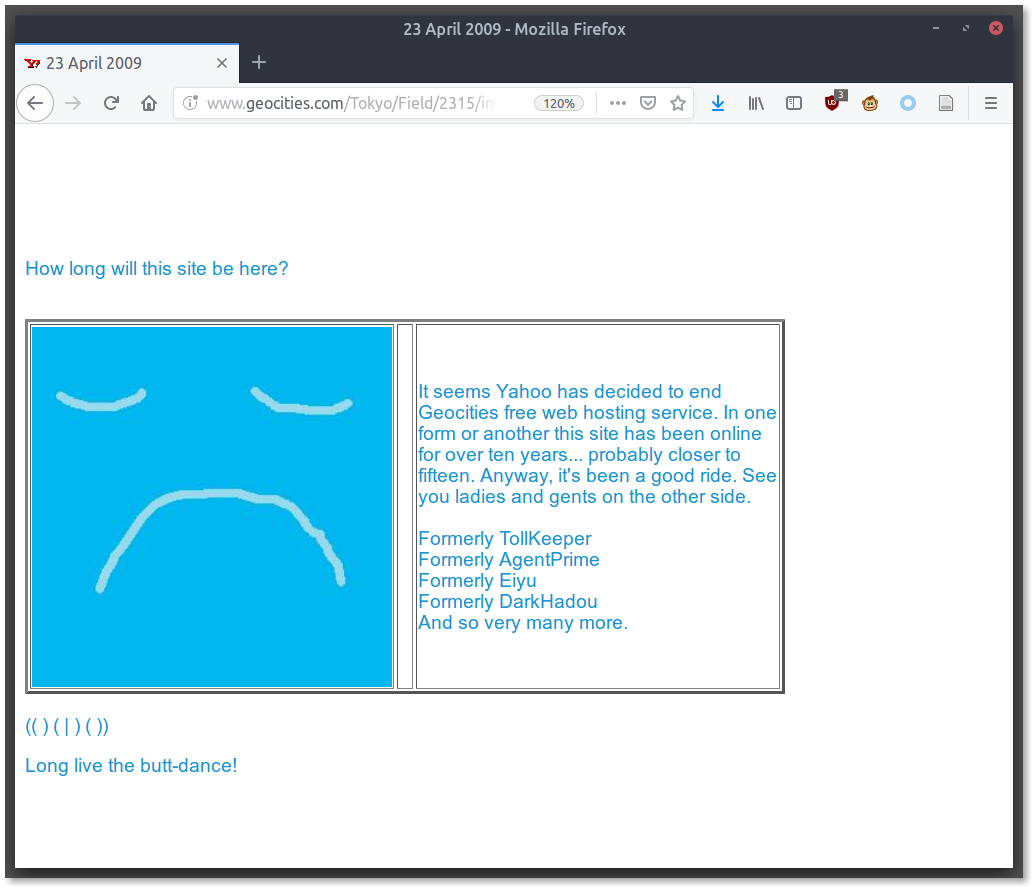Click the sad face image
Screen dimensions: 1032x887
tap(212, 507)
